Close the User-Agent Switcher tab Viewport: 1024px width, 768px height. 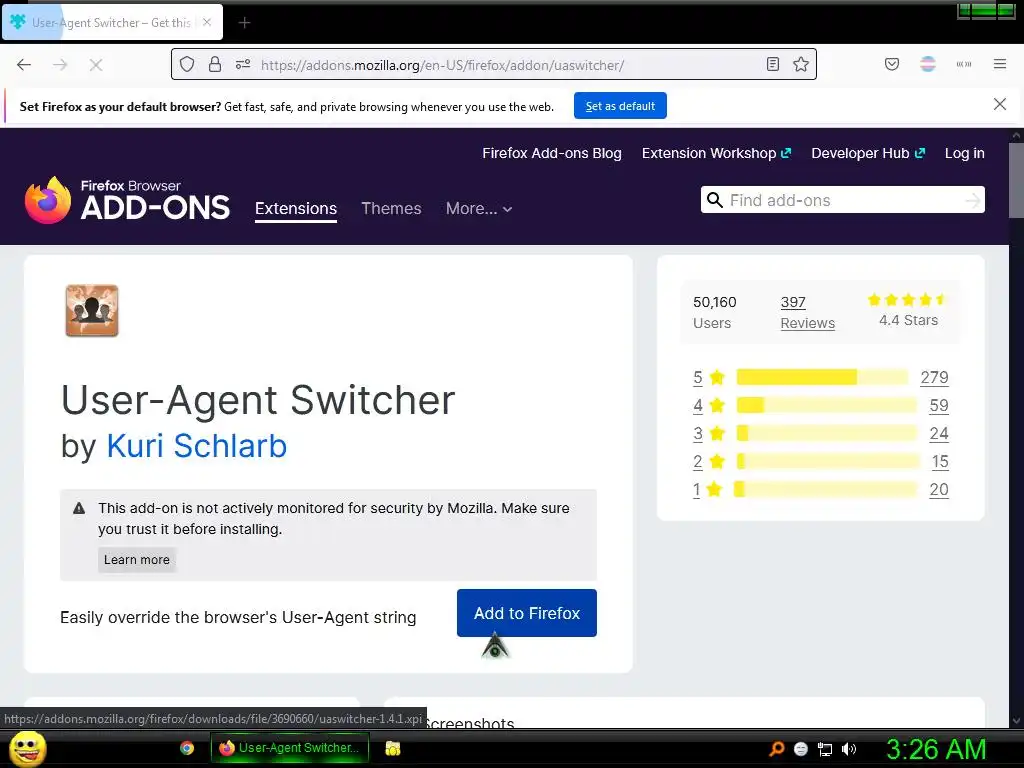click(x=207, y=22)
